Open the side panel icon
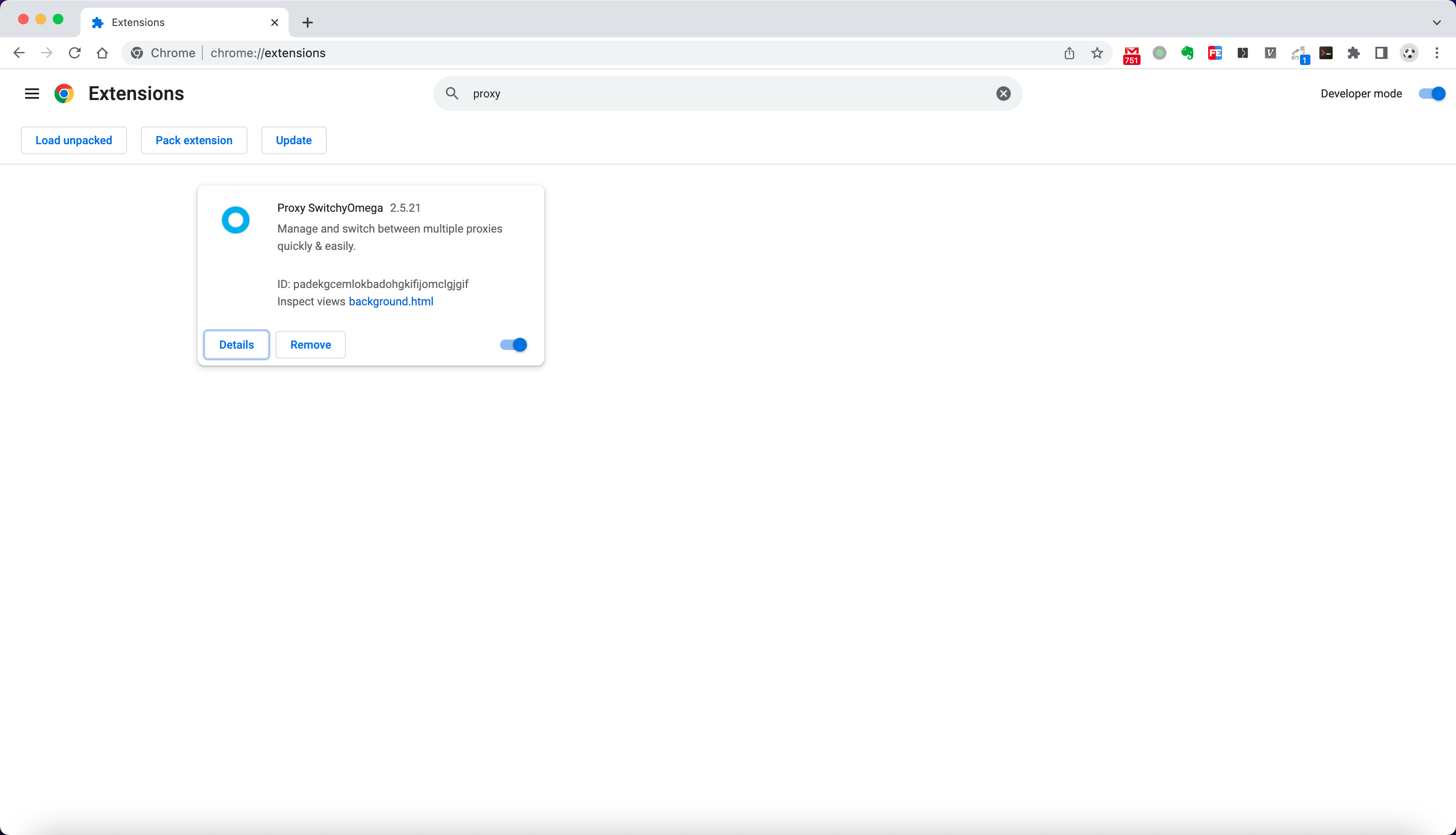Viewport: 1456px width, 835px height. [x=1381, y=53]
